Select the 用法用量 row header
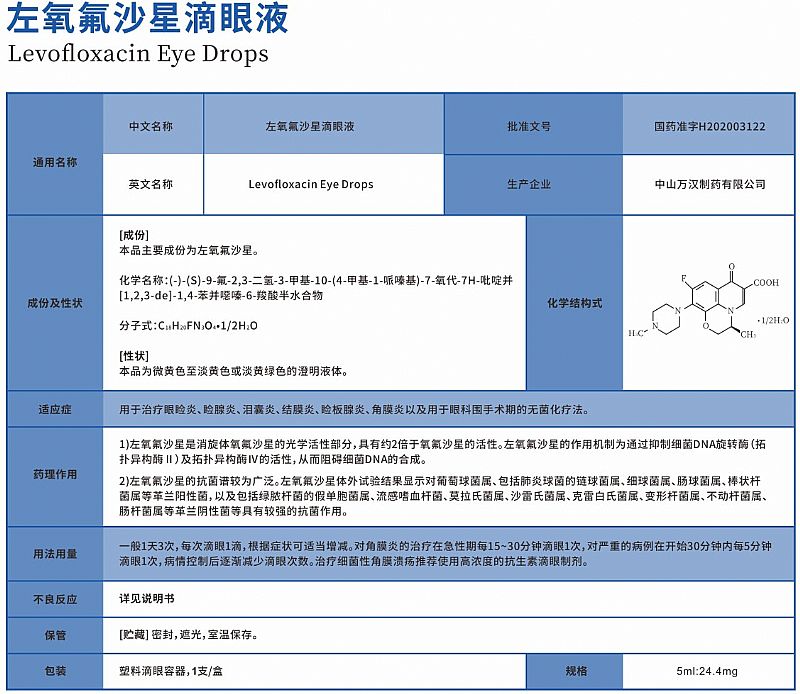800x694 pixels. [55, 553]
